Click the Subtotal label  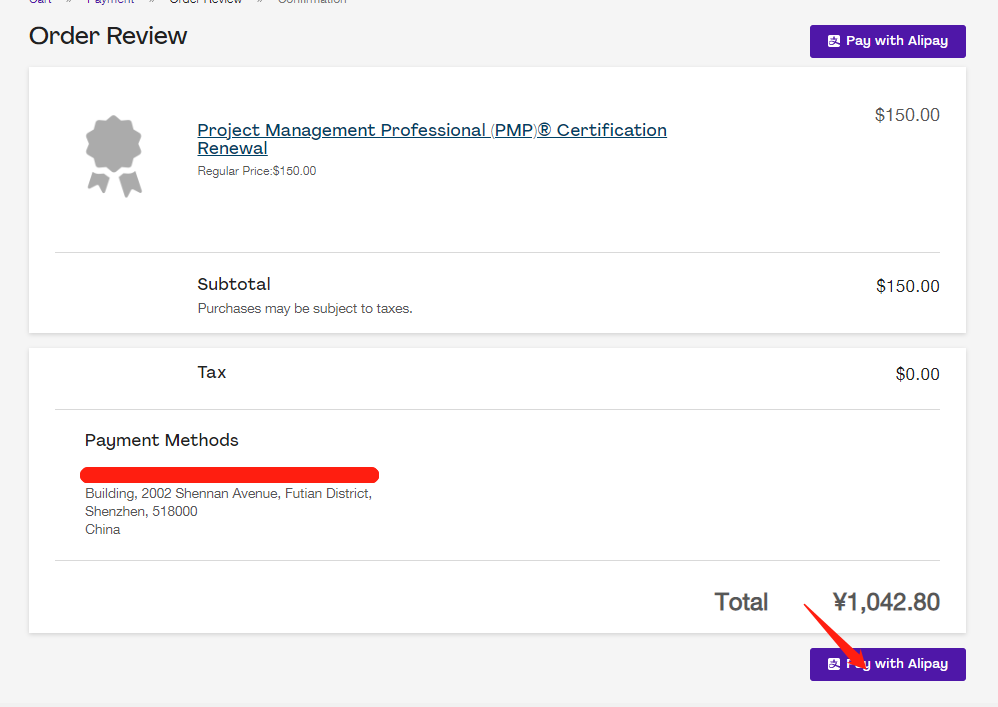click(x=234, y=284)
